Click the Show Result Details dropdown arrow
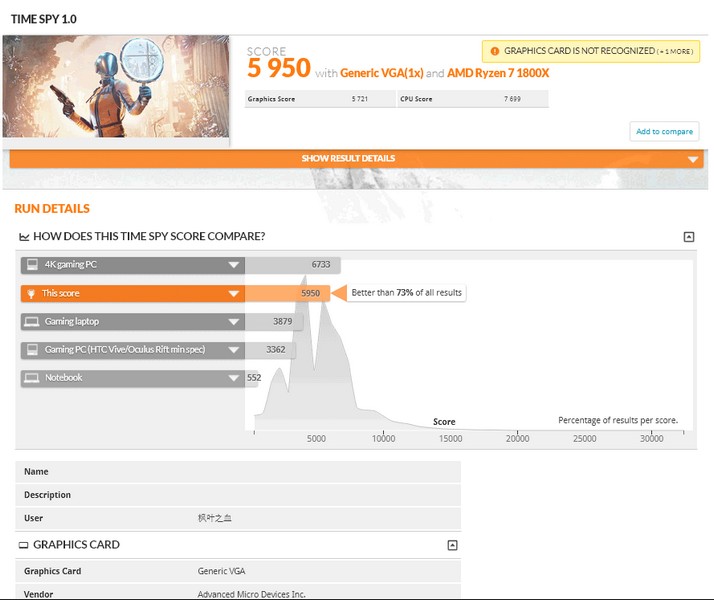Screen dimensions: 714x600 coord(693,159)
